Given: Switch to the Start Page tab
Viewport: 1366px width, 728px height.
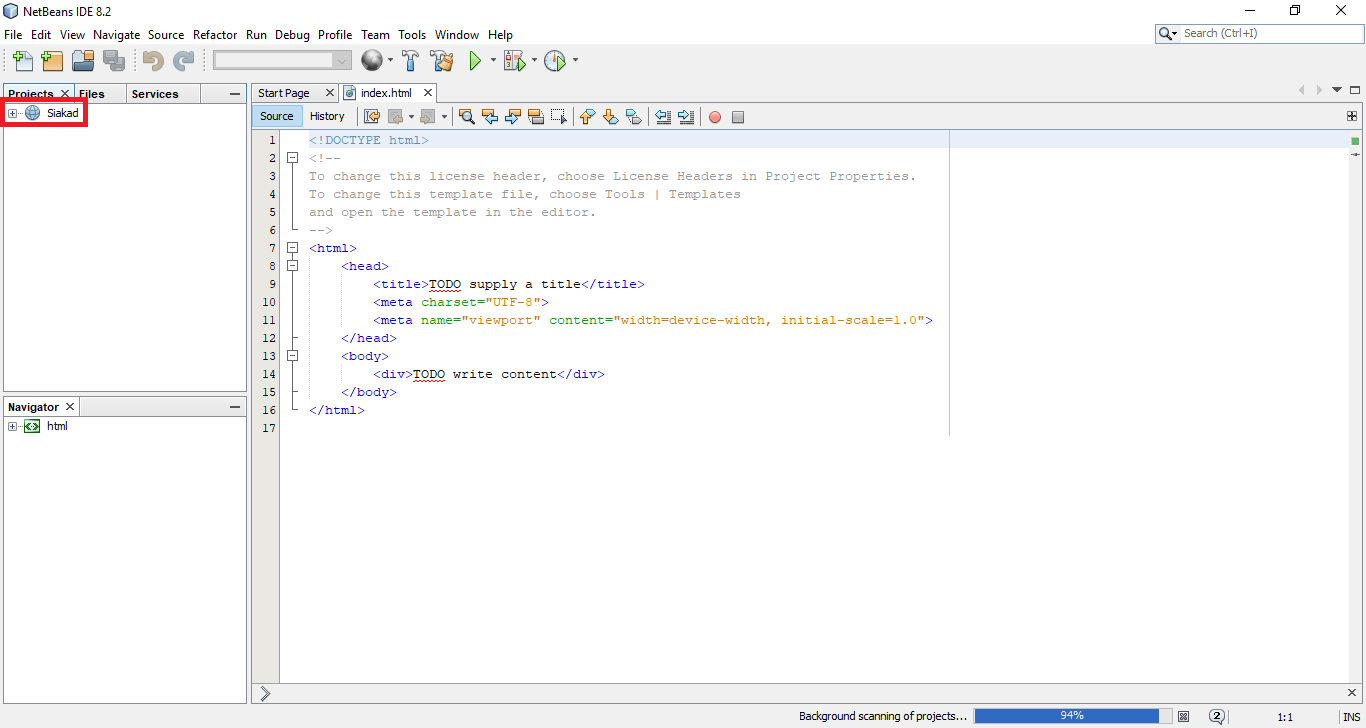Looking at the screenshot, I should [286, 92].
